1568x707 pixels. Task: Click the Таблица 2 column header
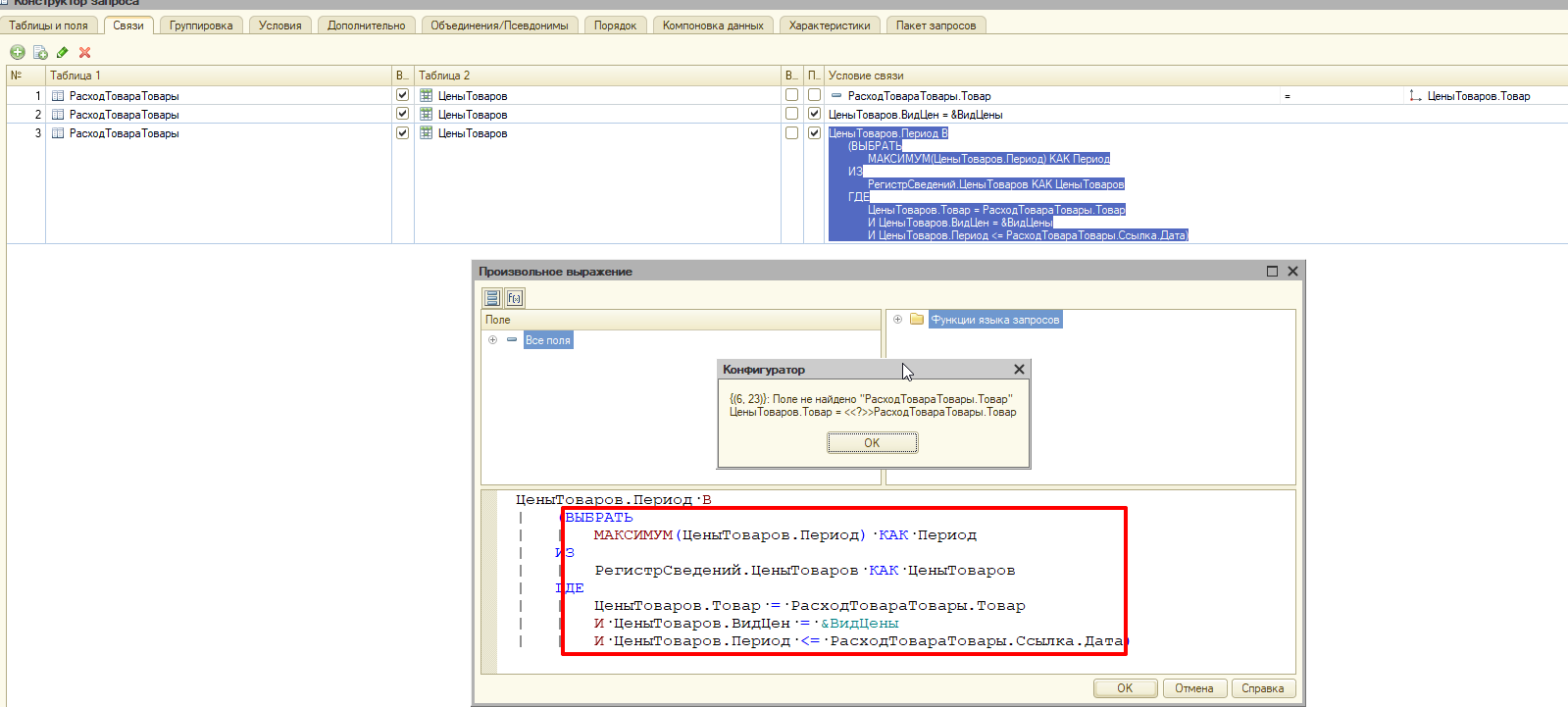click(x=597, y=76)
